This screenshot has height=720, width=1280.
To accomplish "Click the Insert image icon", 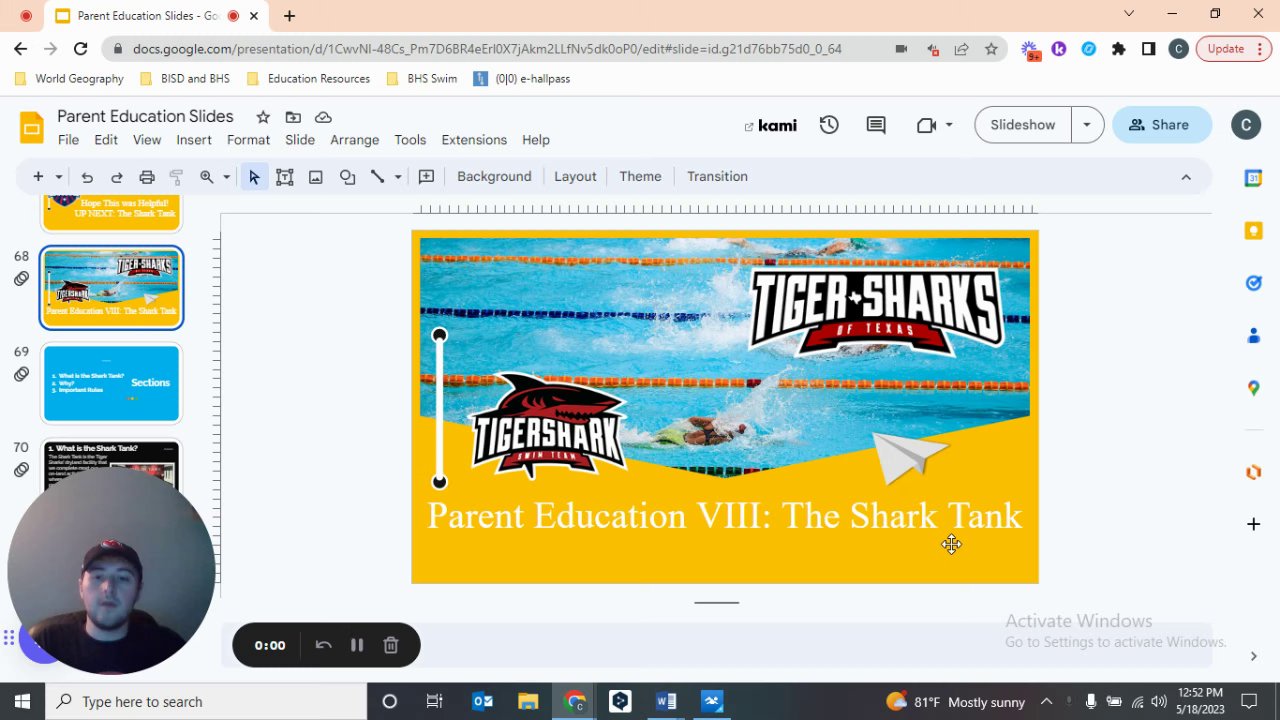I will pyautogui.click(x=316, y=177).
